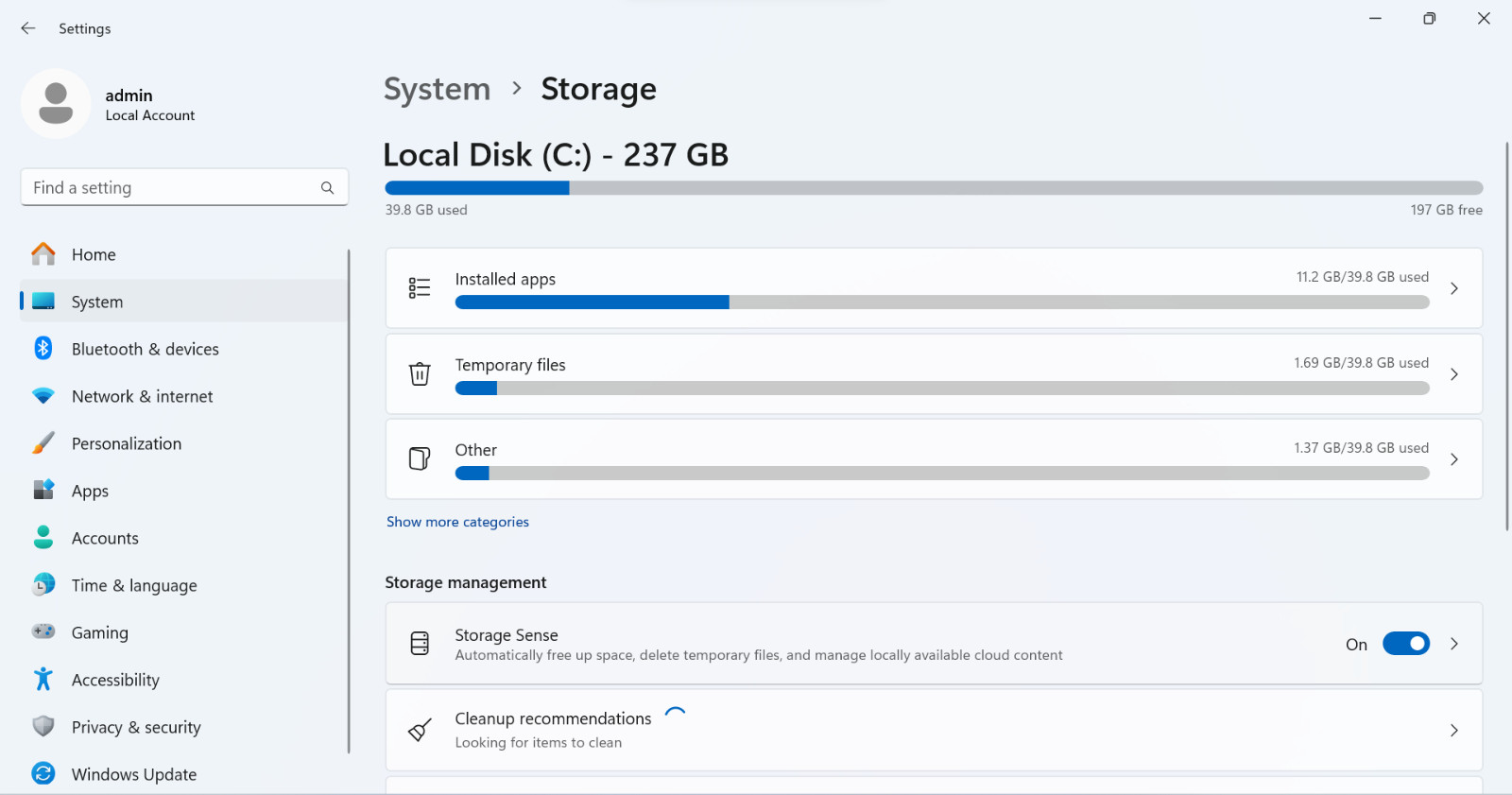Click the admin Local Account name

click(x=149, y=104)
